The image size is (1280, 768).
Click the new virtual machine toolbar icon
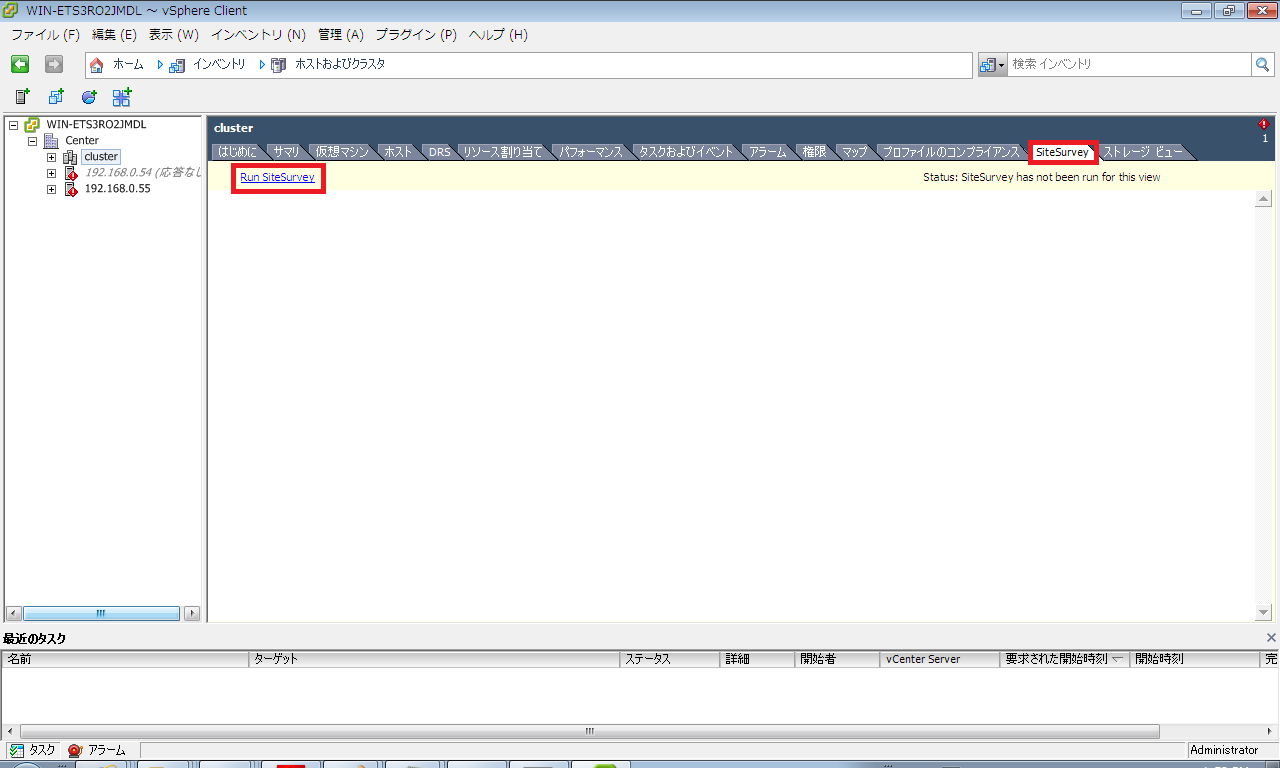coord(56,97)
